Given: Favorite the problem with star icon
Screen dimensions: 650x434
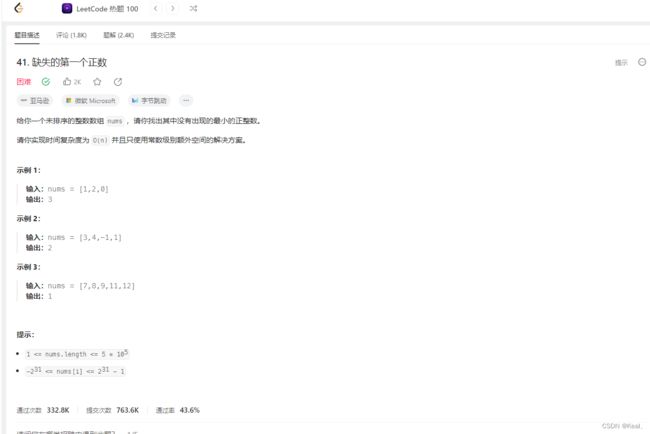Looking at the screenshot, I should (97, 82).
